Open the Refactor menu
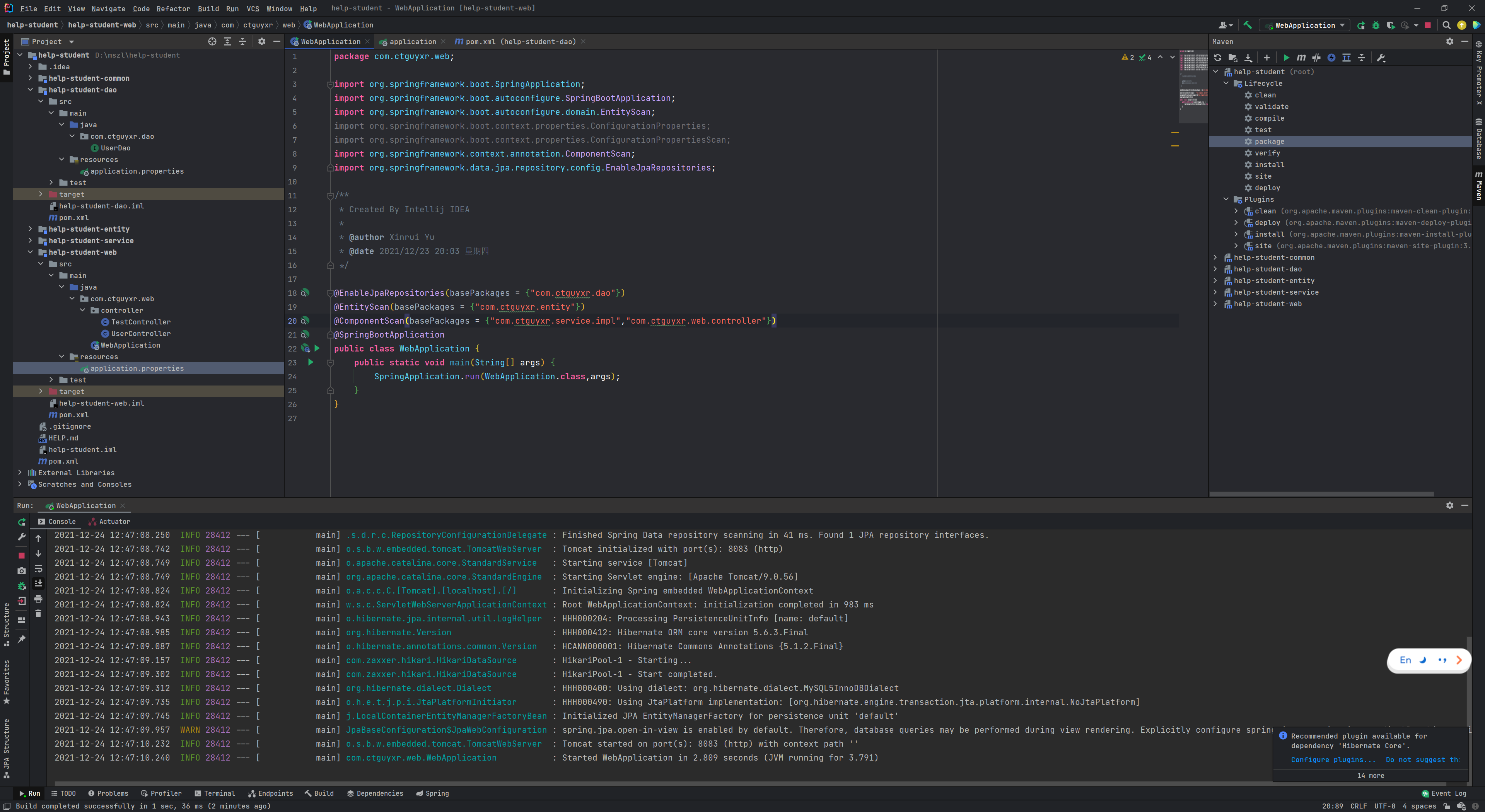This screenshot has width=1485, height=812. (x=173, y=9)
